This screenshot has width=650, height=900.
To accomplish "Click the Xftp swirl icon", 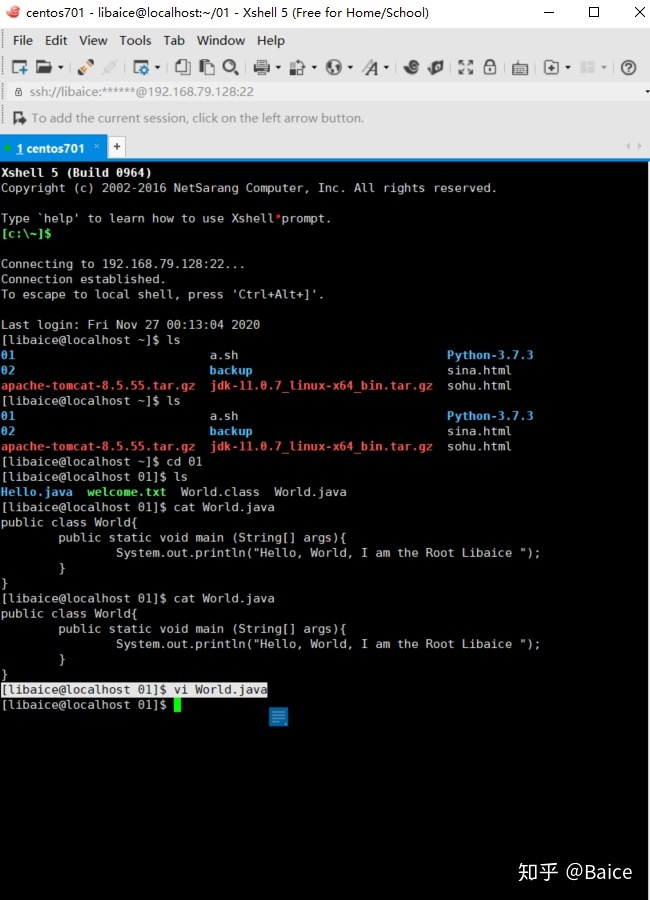I will 411,67.
